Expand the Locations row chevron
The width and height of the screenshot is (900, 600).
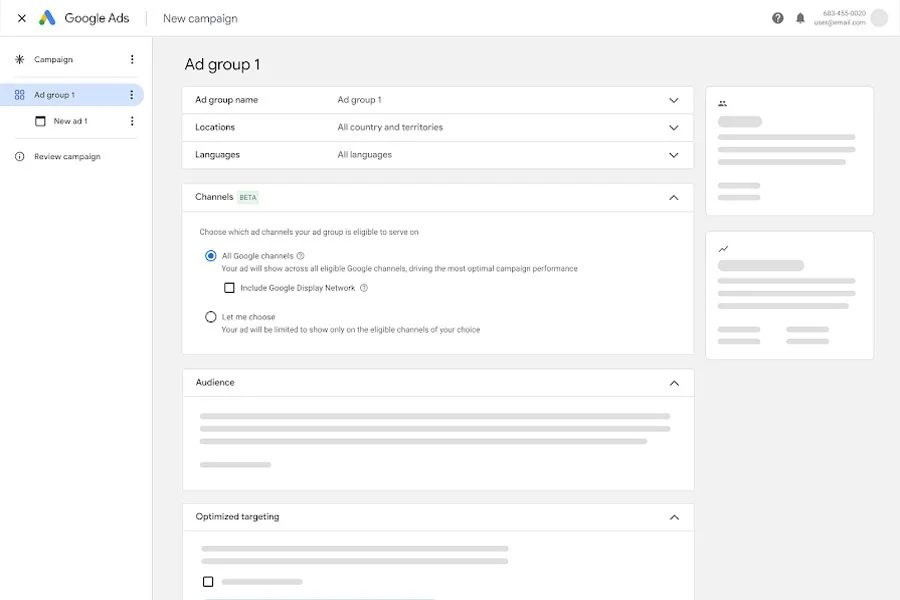point(674,127)
